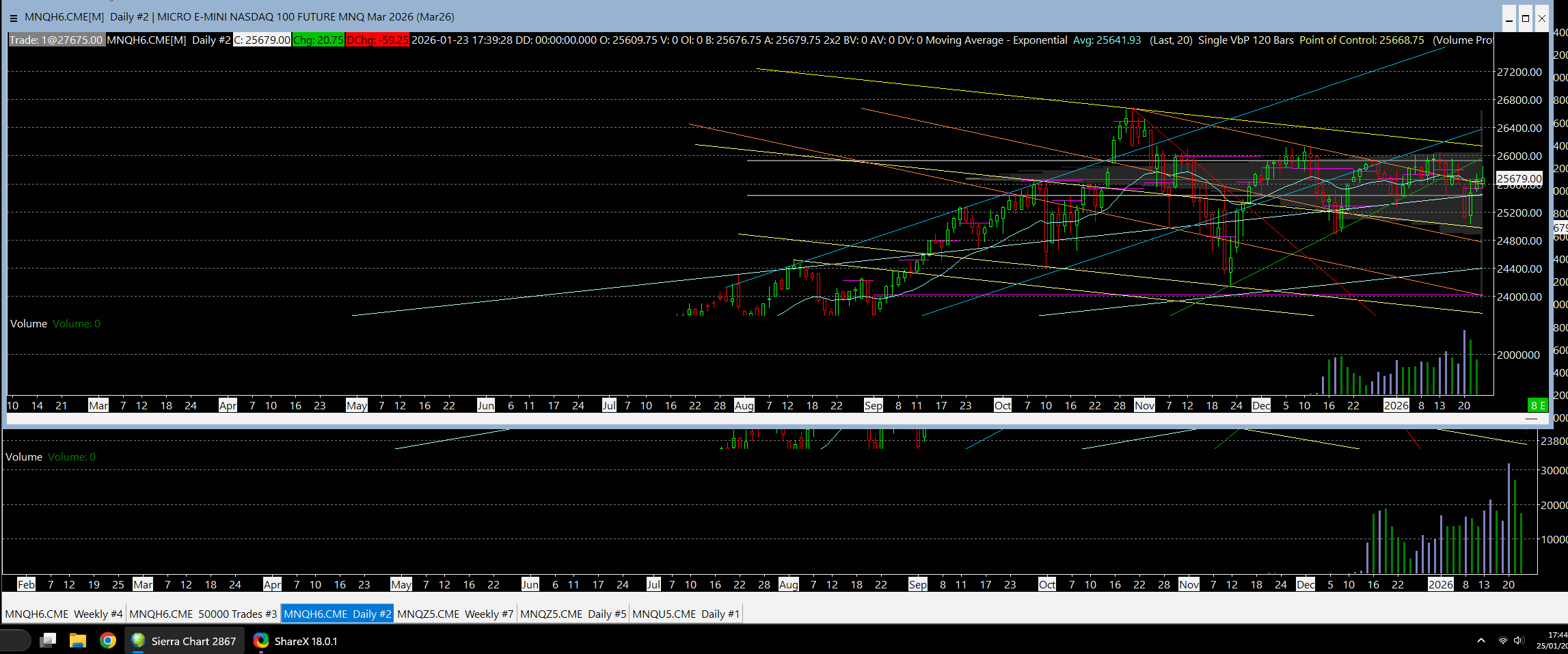
Task: Select the MNQZ5.CME Weekly #7 tab
Action: [x=455, y=614]
